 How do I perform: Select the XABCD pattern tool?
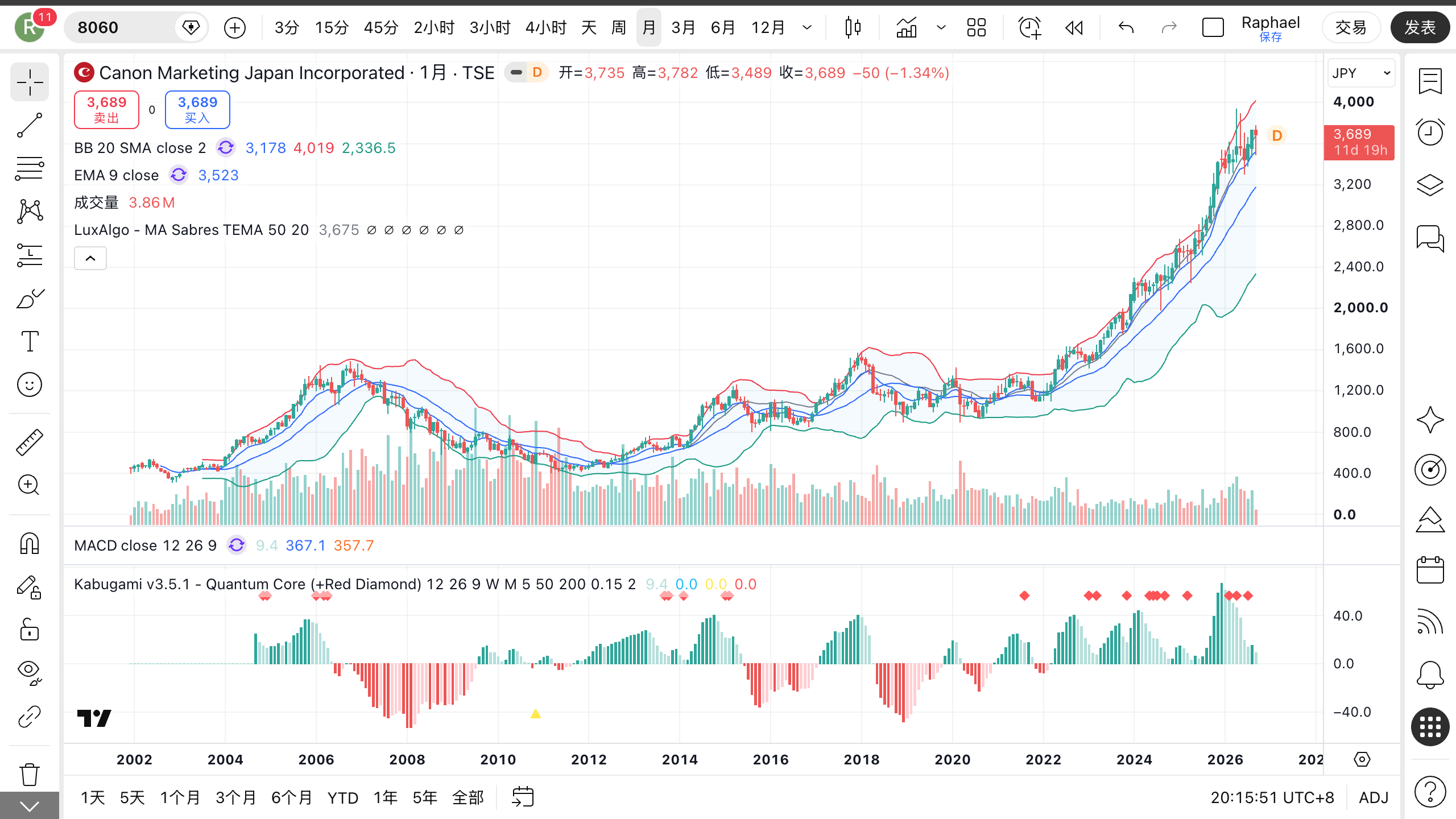click(30, 212)
